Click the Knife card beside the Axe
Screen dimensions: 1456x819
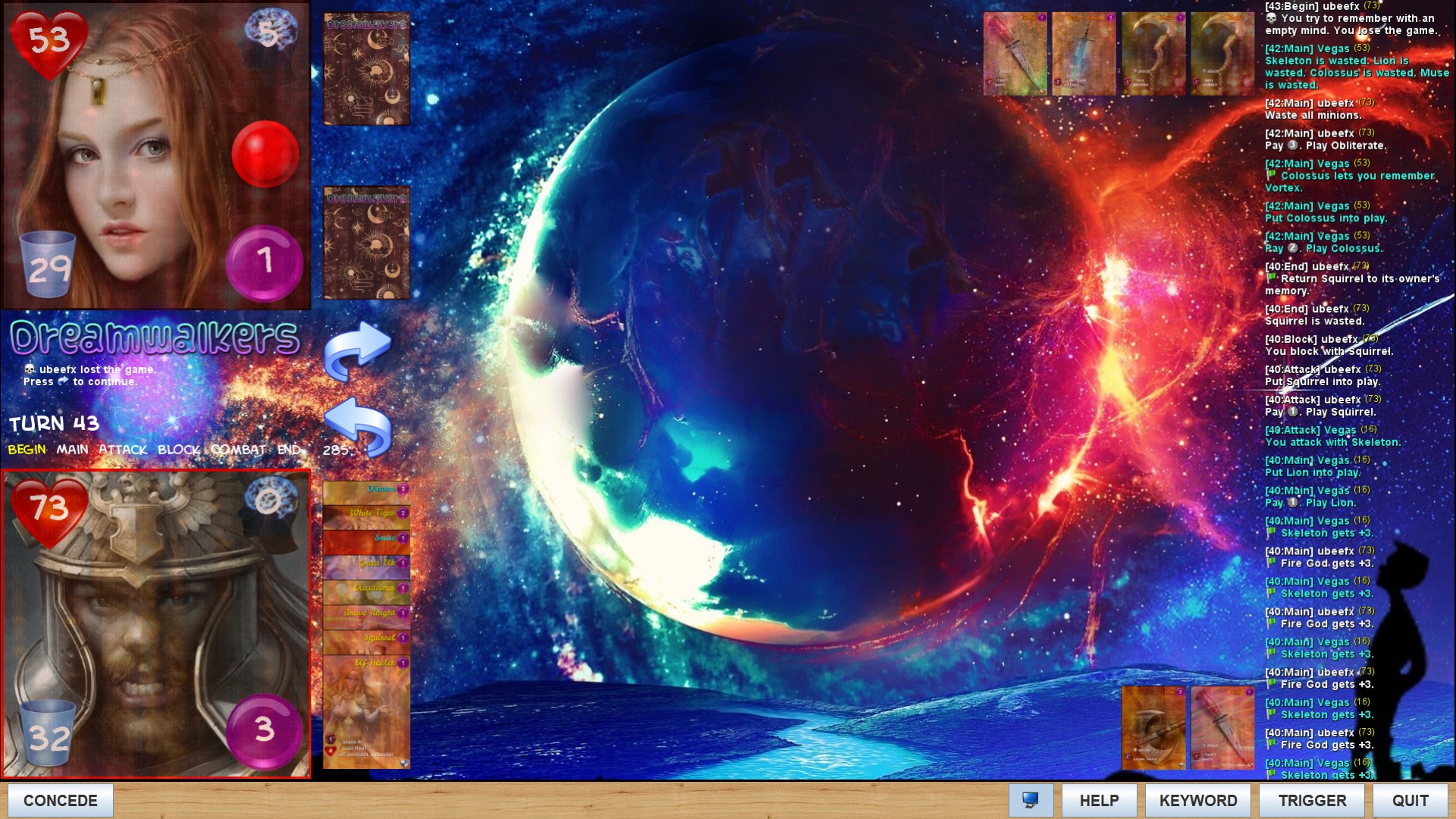(x=1222, y=728)
